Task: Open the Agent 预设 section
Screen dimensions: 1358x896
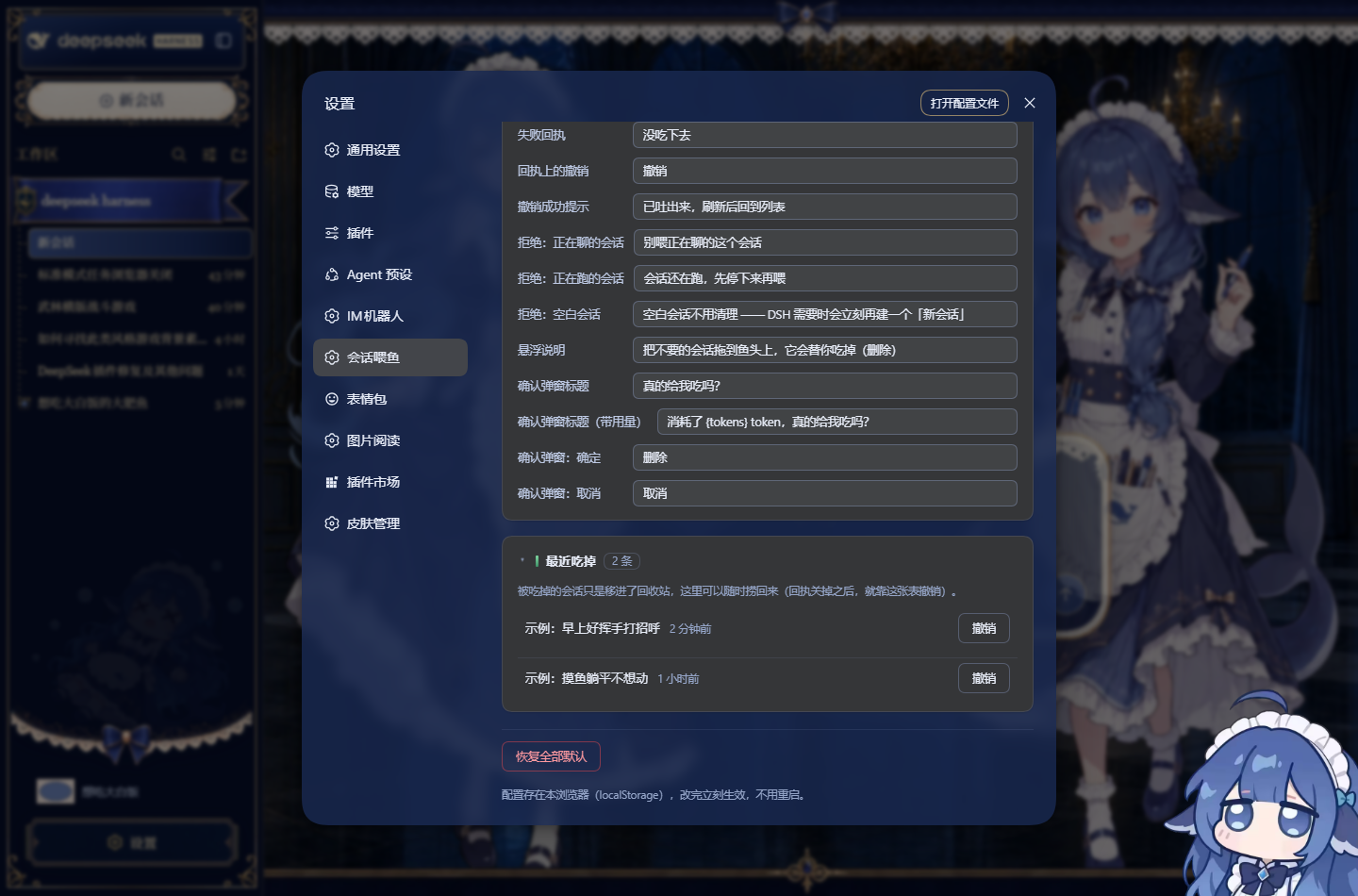Action: (390, 274)
